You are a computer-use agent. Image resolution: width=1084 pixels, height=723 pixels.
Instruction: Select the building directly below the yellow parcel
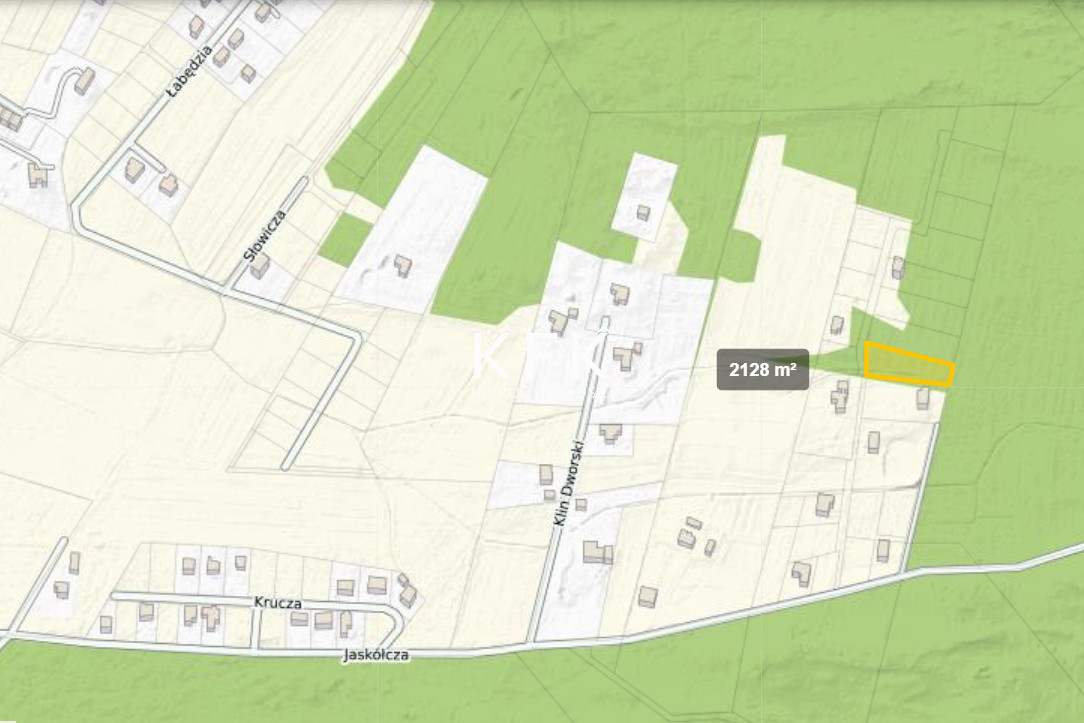922,399
